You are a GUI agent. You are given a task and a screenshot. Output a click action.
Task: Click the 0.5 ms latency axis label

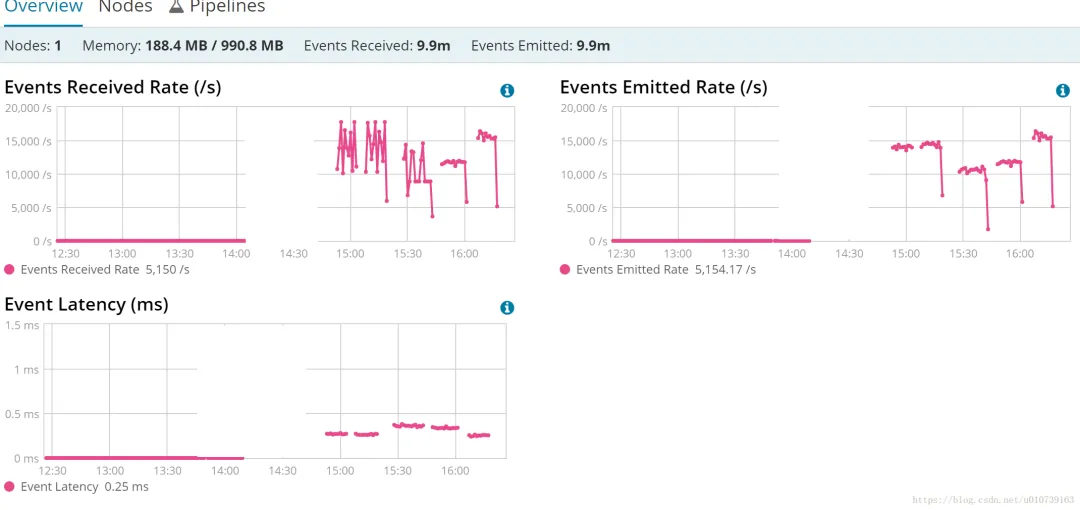pyautogui.click(x=22, y=414)
